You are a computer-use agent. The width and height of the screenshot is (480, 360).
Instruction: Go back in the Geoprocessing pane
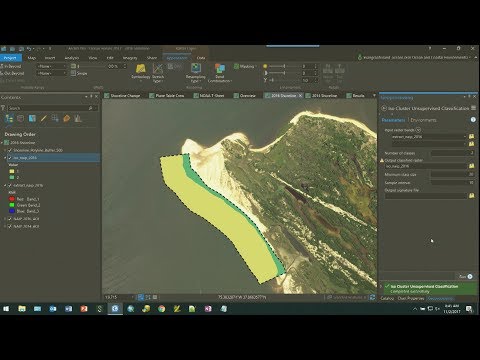tap(384, 108)
